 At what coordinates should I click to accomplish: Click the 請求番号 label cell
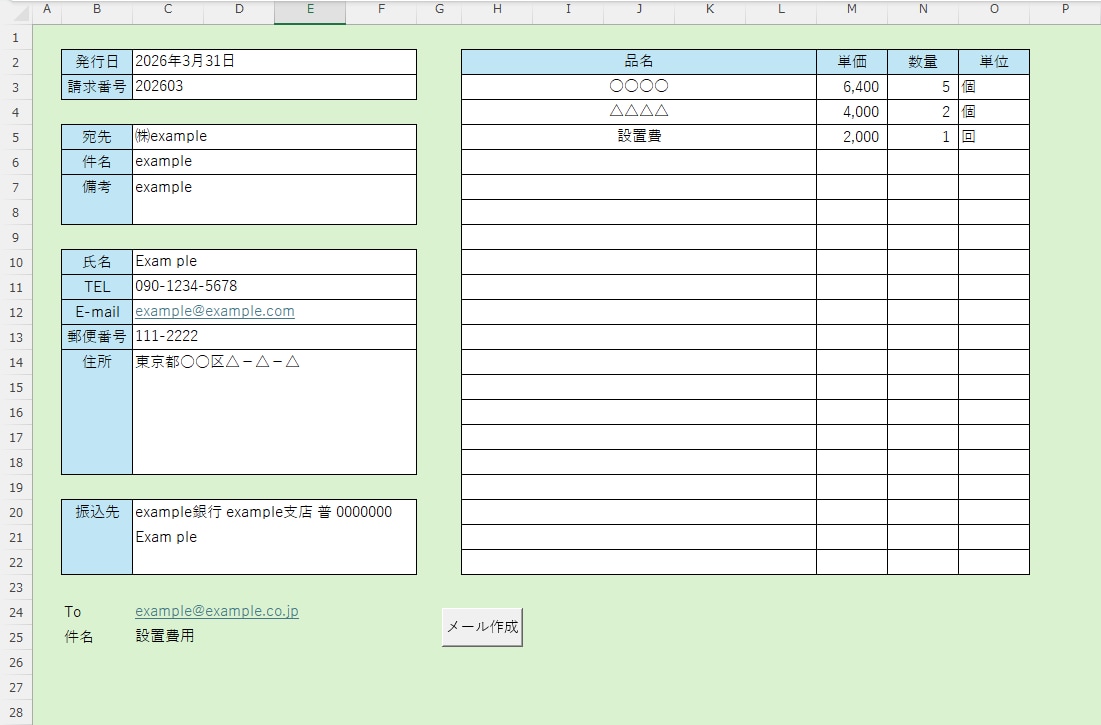(97, 87)
